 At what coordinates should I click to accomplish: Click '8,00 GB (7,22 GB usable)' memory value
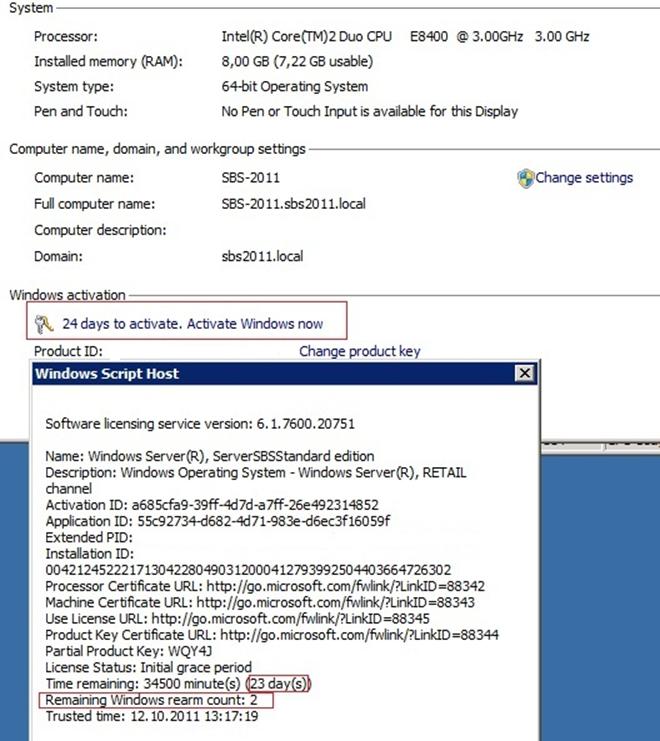click(x=297, y=61)
